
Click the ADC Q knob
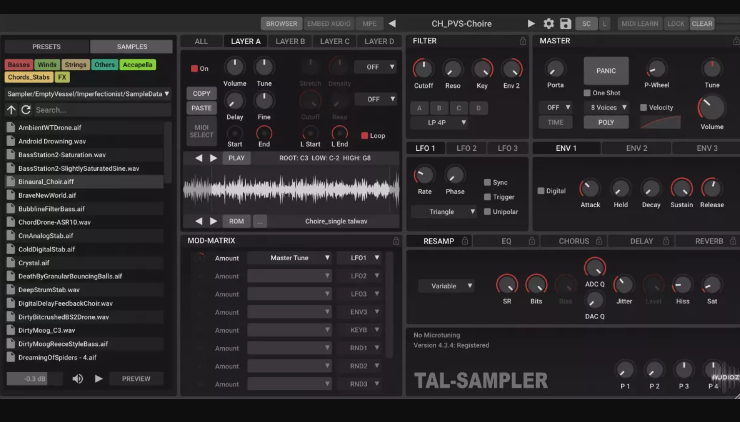pos(595,268)
